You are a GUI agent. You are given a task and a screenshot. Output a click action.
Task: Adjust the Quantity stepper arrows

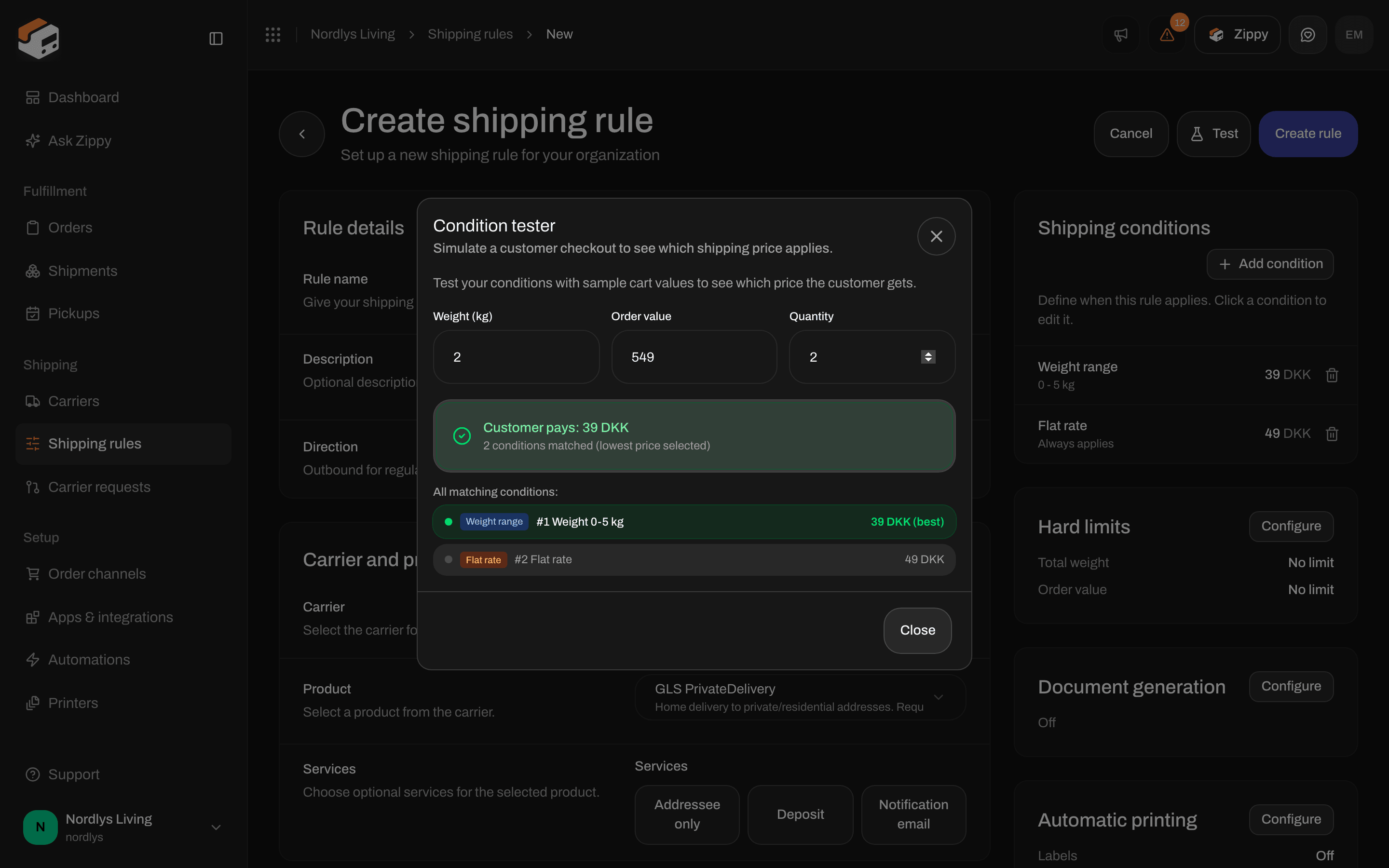pyautogui.click(x=928, y=357)
